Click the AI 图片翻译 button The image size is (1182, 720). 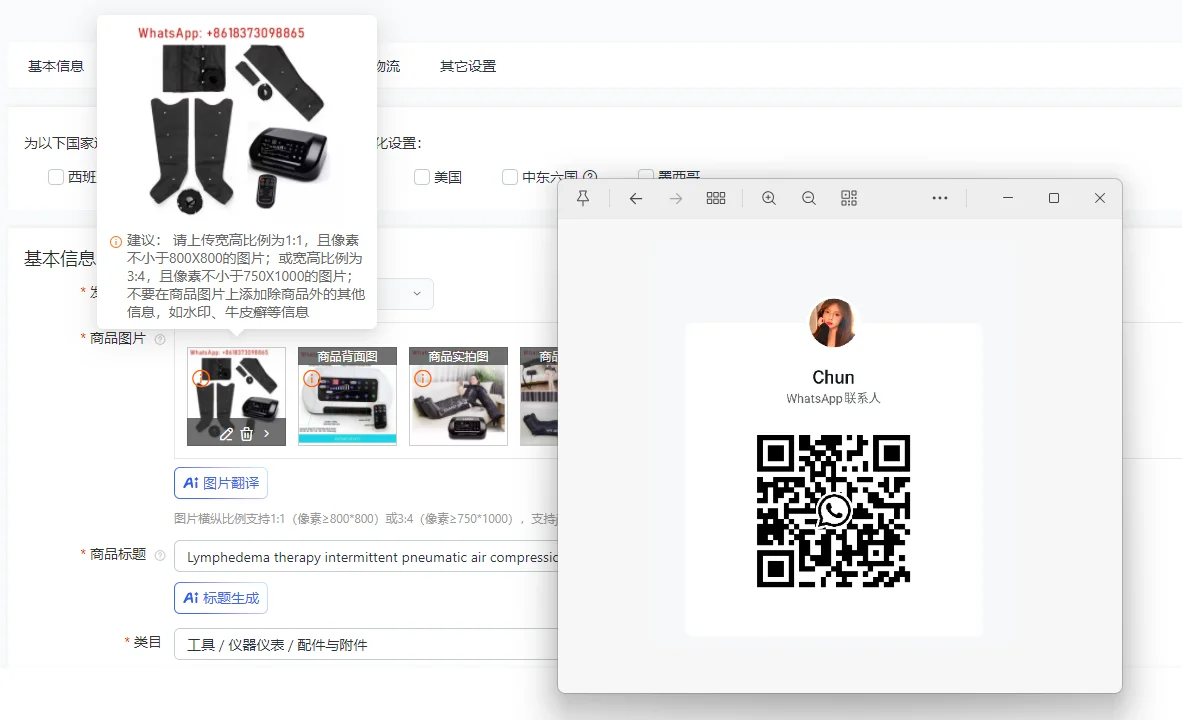click(x=221, y=483)
